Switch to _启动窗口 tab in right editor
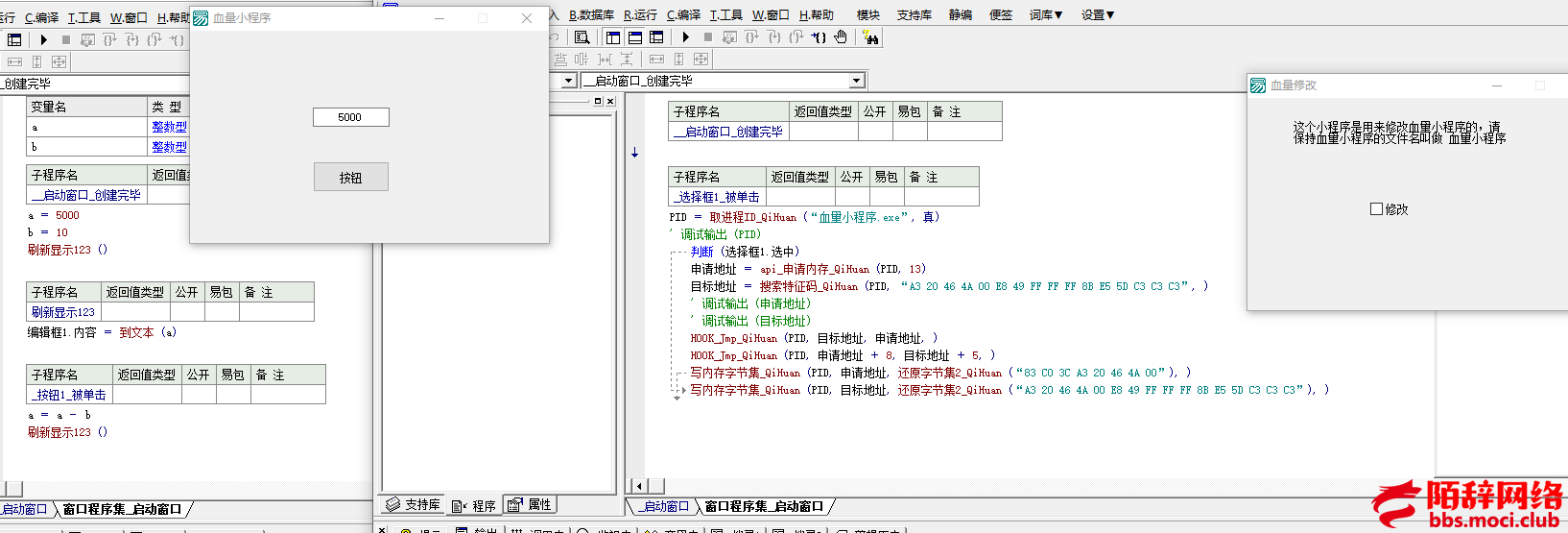The height and width of the screenshot is (533, 1568). click(x=665, y=506)
